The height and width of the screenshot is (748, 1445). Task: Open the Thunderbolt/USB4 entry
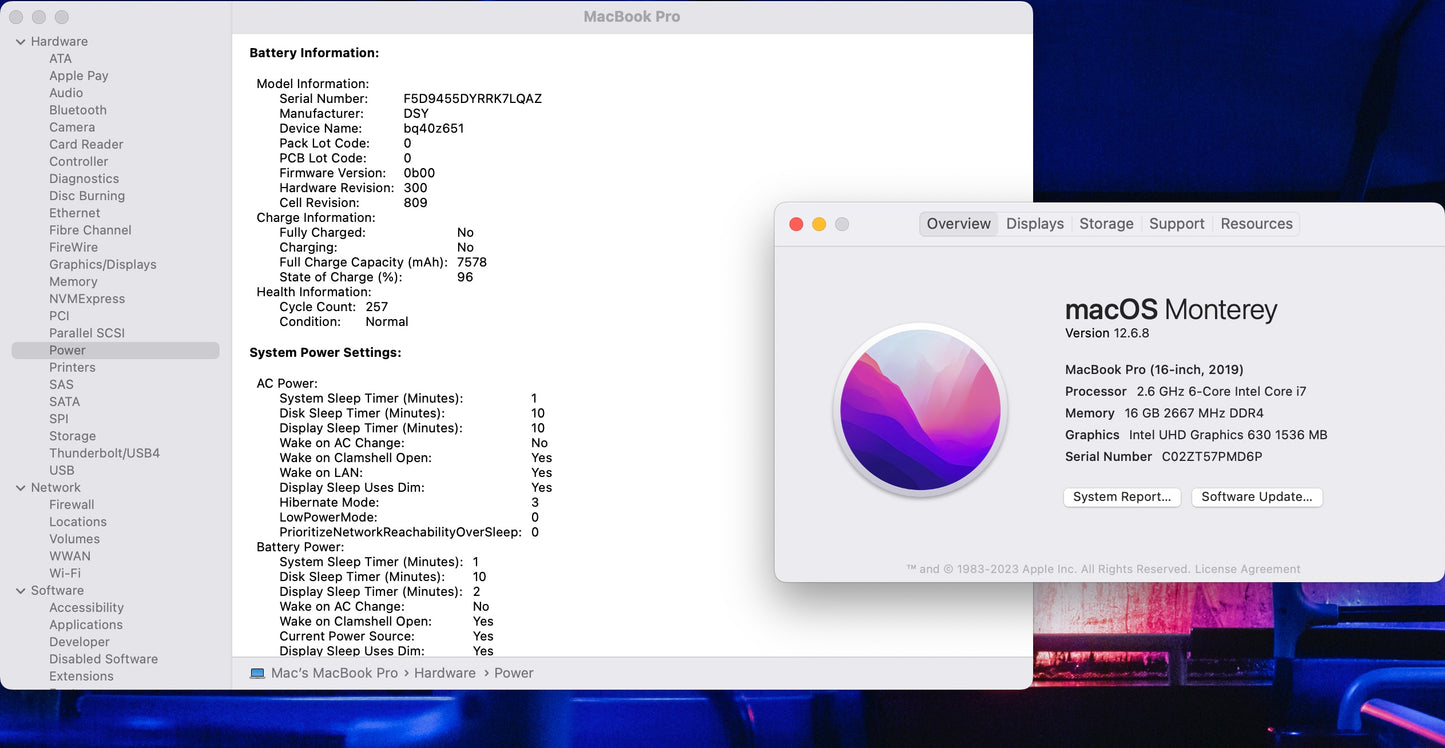point(104,453)
